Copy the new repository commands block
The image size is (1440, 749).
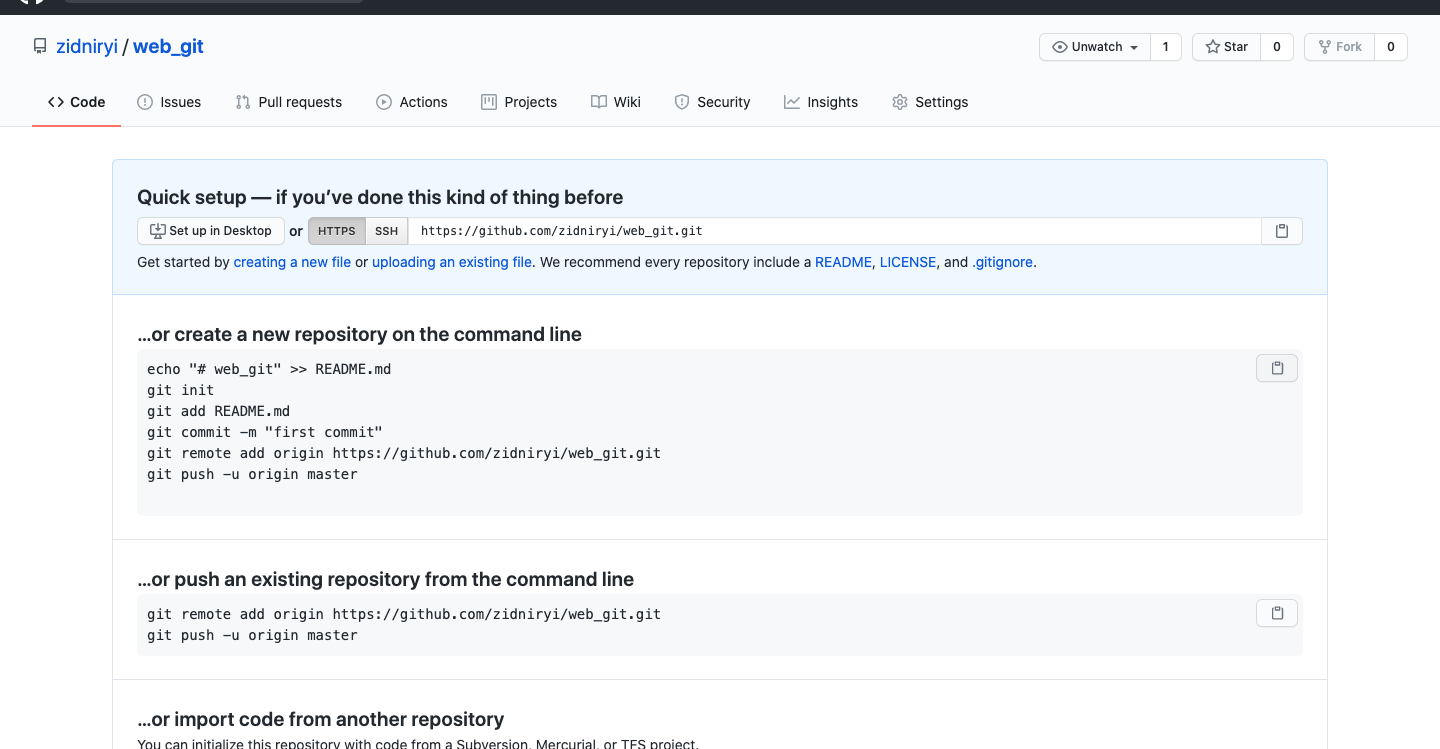click(x=1276, y=368)
